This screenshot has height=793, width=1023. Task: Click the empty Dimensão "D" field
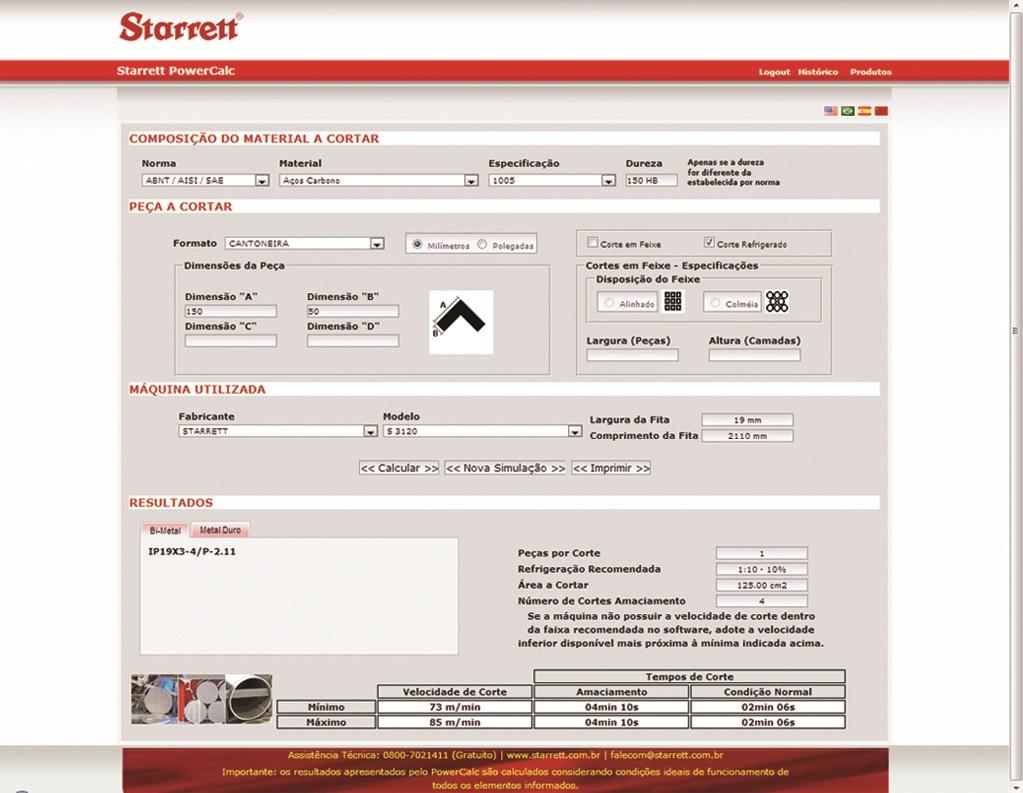[x=353, y=341]
